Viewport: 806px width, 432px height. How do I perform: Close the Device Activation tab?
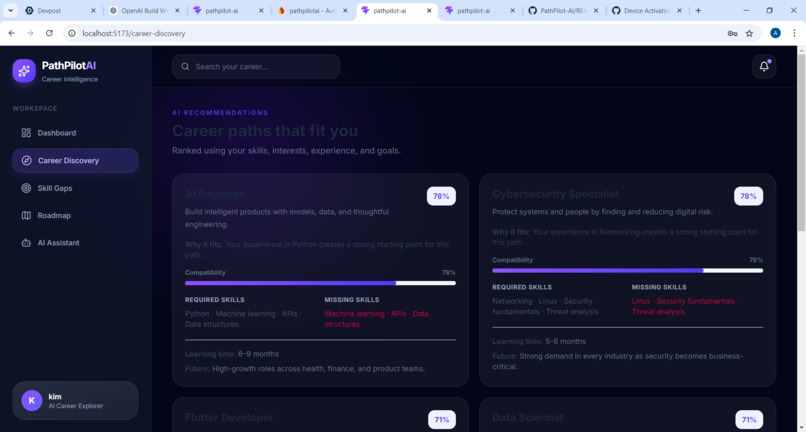(x=680, y=10)
